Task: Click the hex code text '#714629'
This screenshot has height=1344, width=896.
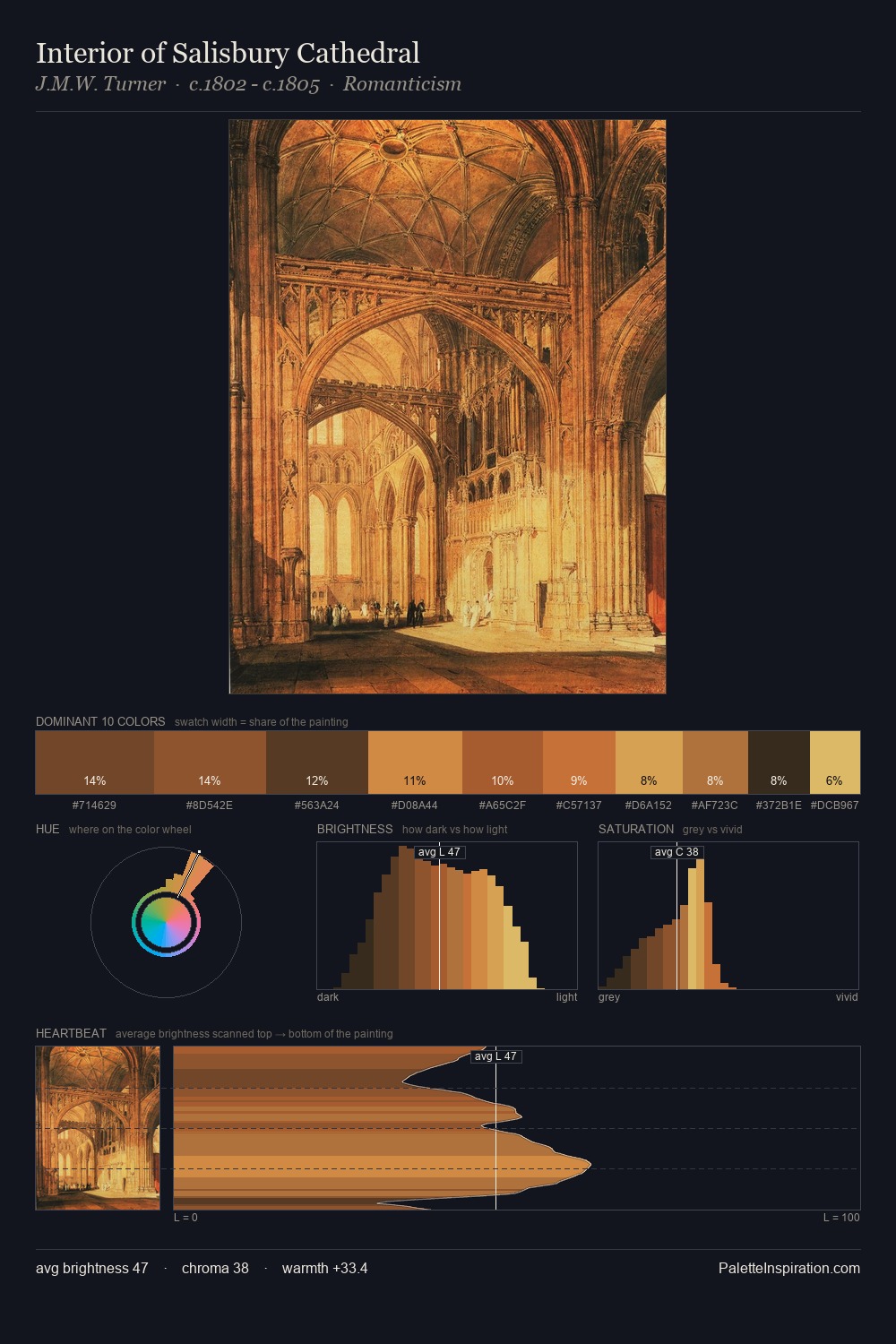Action: coord(94,806)
